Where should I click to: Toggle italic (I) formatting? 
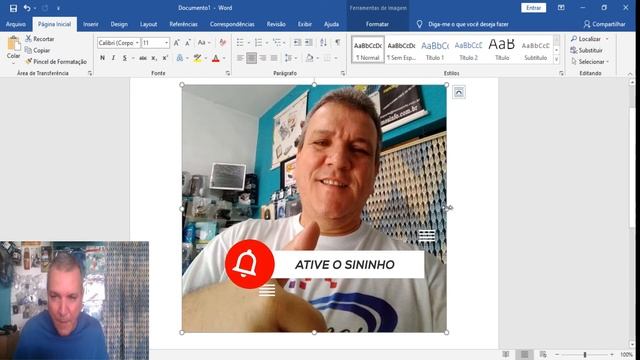[113, 58]
